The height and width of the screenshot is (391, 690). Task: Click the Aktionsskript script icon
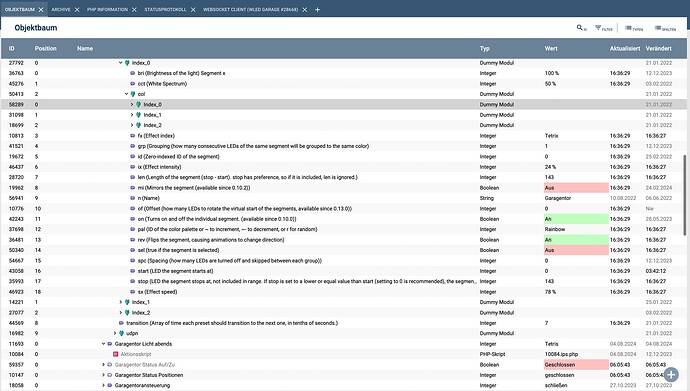point(116,354)
